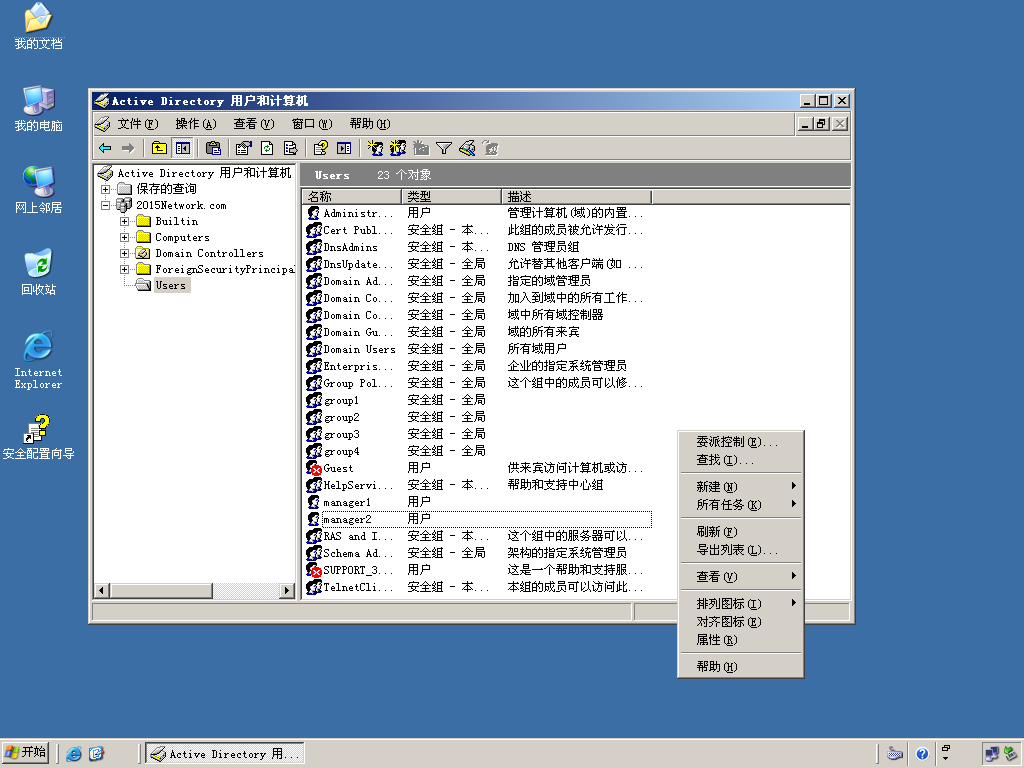This screenshot has height=768, width=1024.
Task: Choose 查找(I) from context menu
Action: click(741, 460)
